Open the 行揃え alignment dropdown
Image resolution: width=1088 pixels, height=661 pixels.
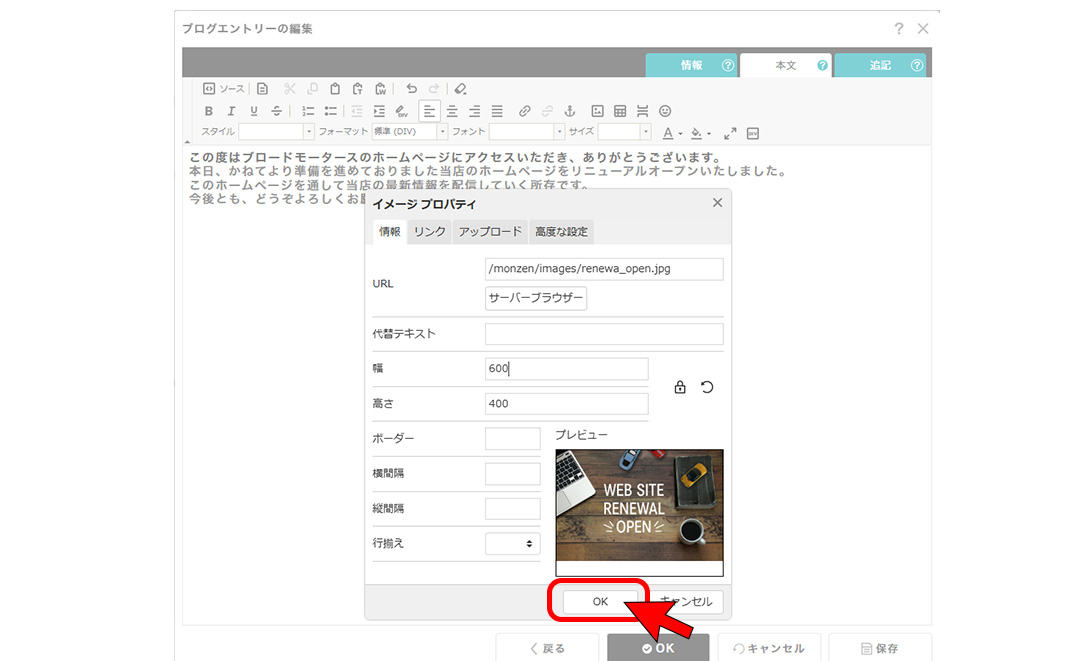tap(512, 544)
